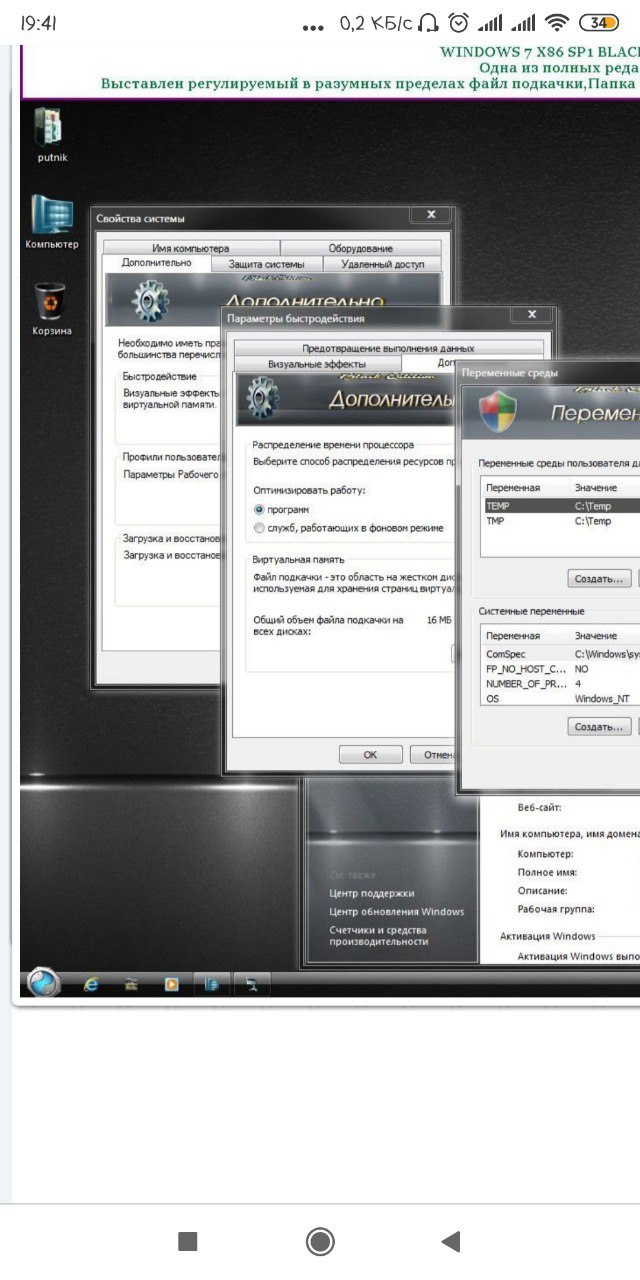Close the Параметры быстродействия dialog
This screenshot has height=1280, width=640.
point(530,315)
